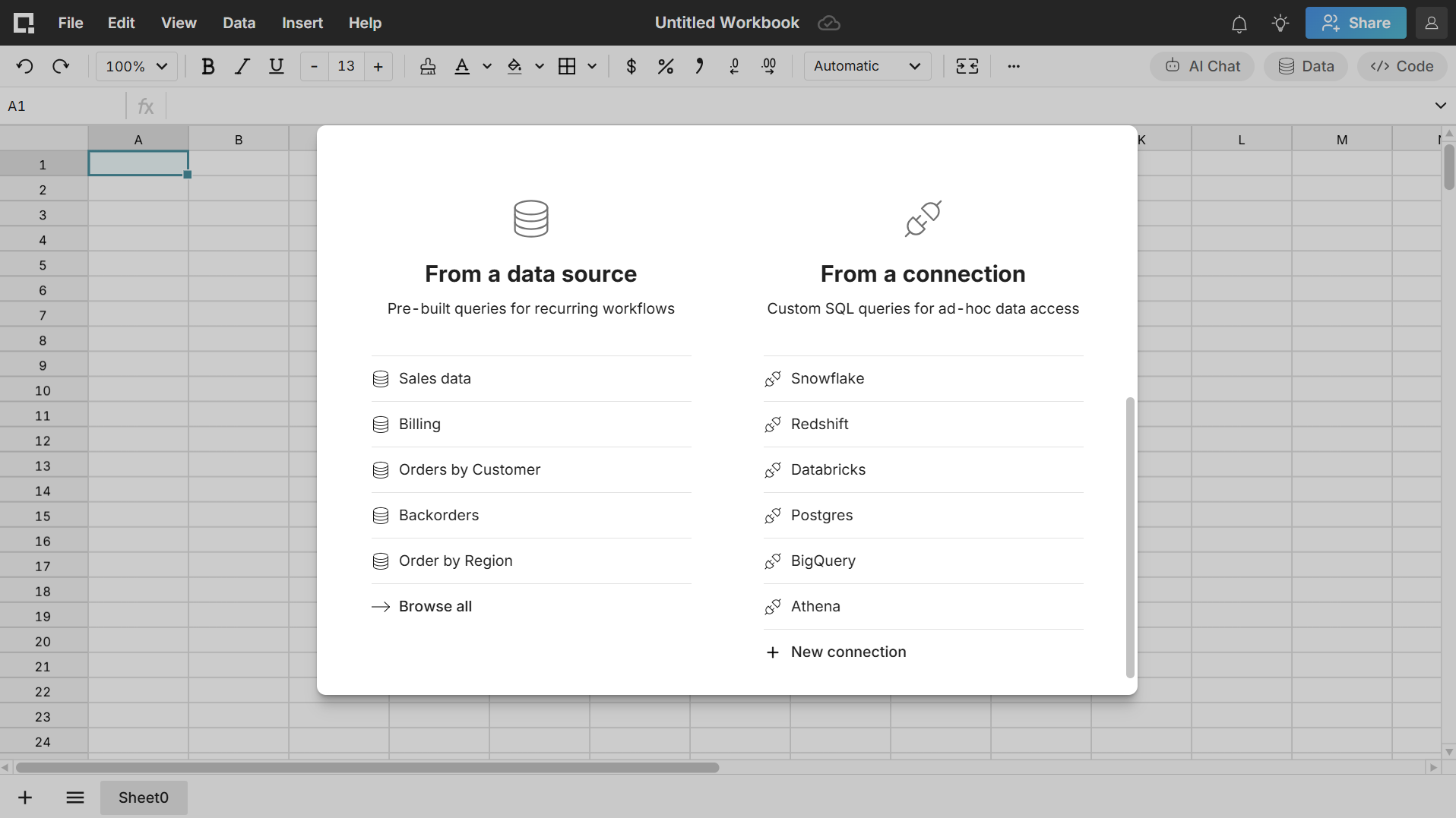This screenshot has height=818, width=1456.
Task: Click Browse all data sources
Action: pos(531,606)
